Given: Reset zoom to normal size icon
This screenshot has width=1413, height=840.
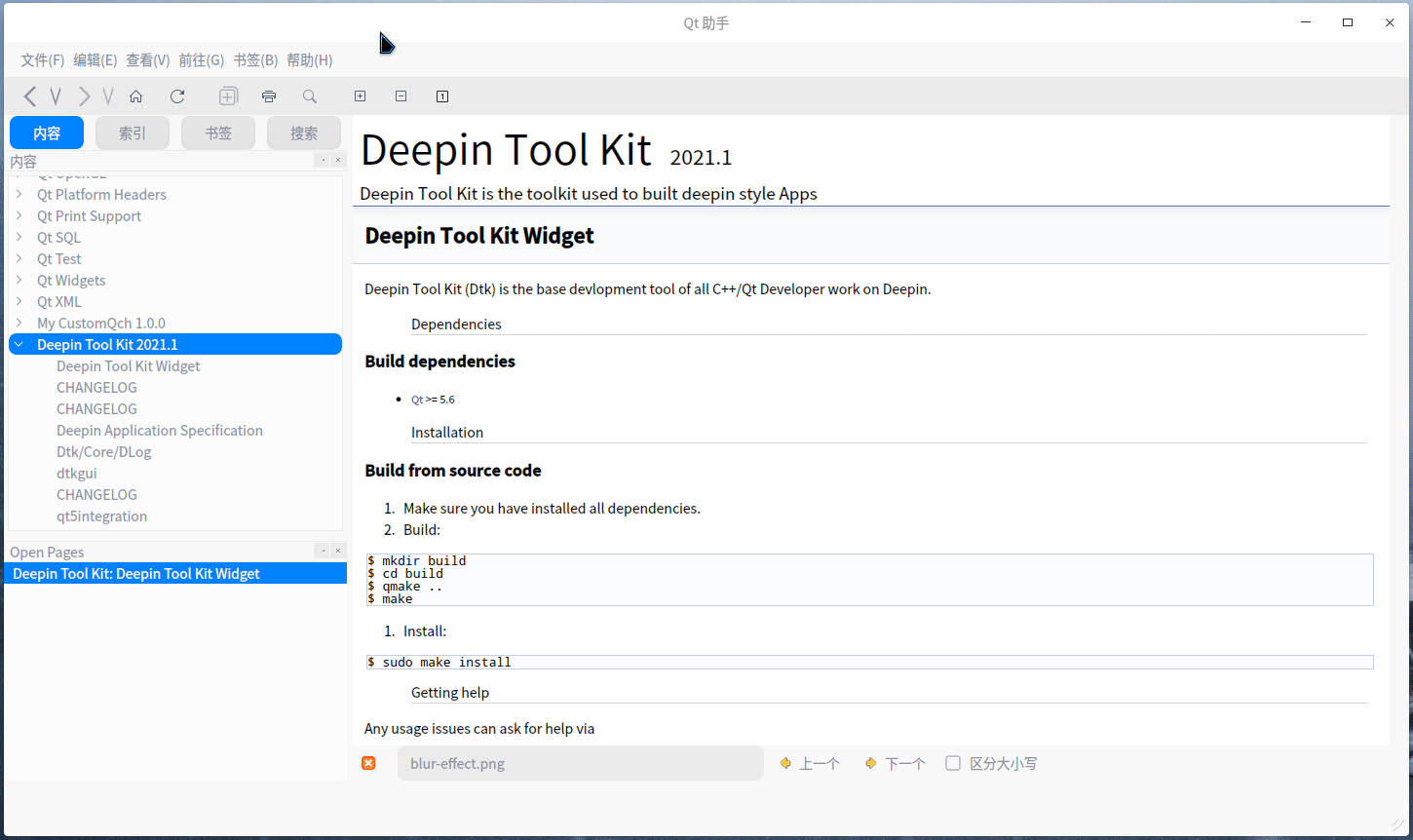Looking at the screenshot, I should [x=442, y=96].
